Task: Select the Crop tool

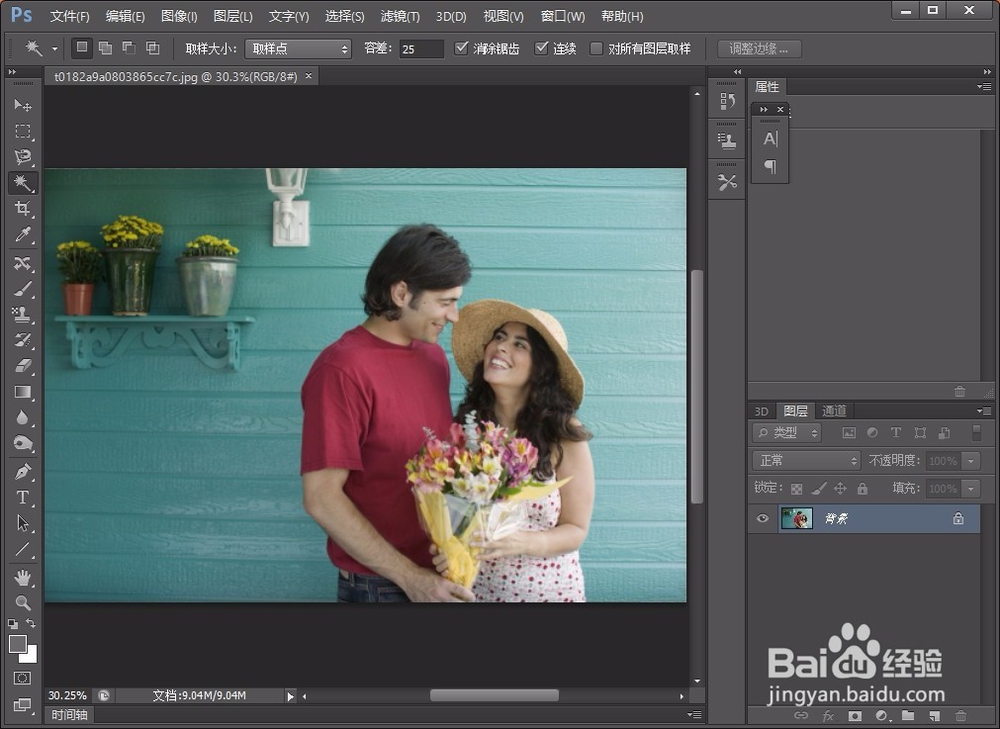Action: click(23, 209)
